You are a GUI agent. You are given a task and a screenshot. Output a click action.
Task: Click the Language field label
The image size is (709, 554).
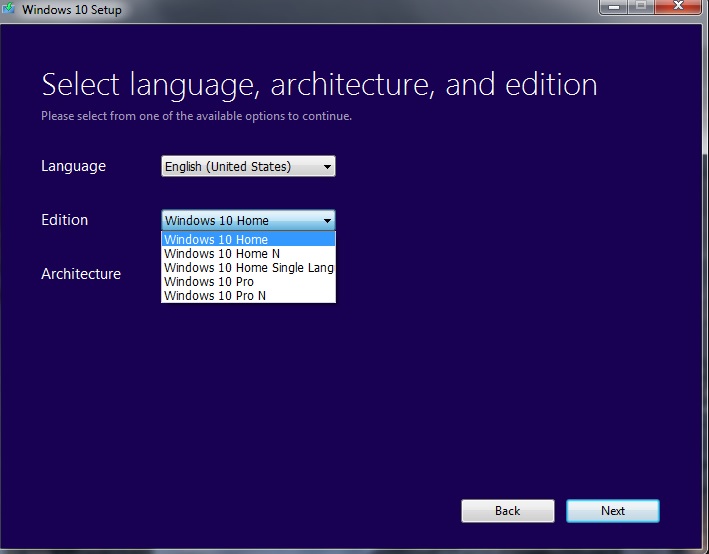pos(73,166)
